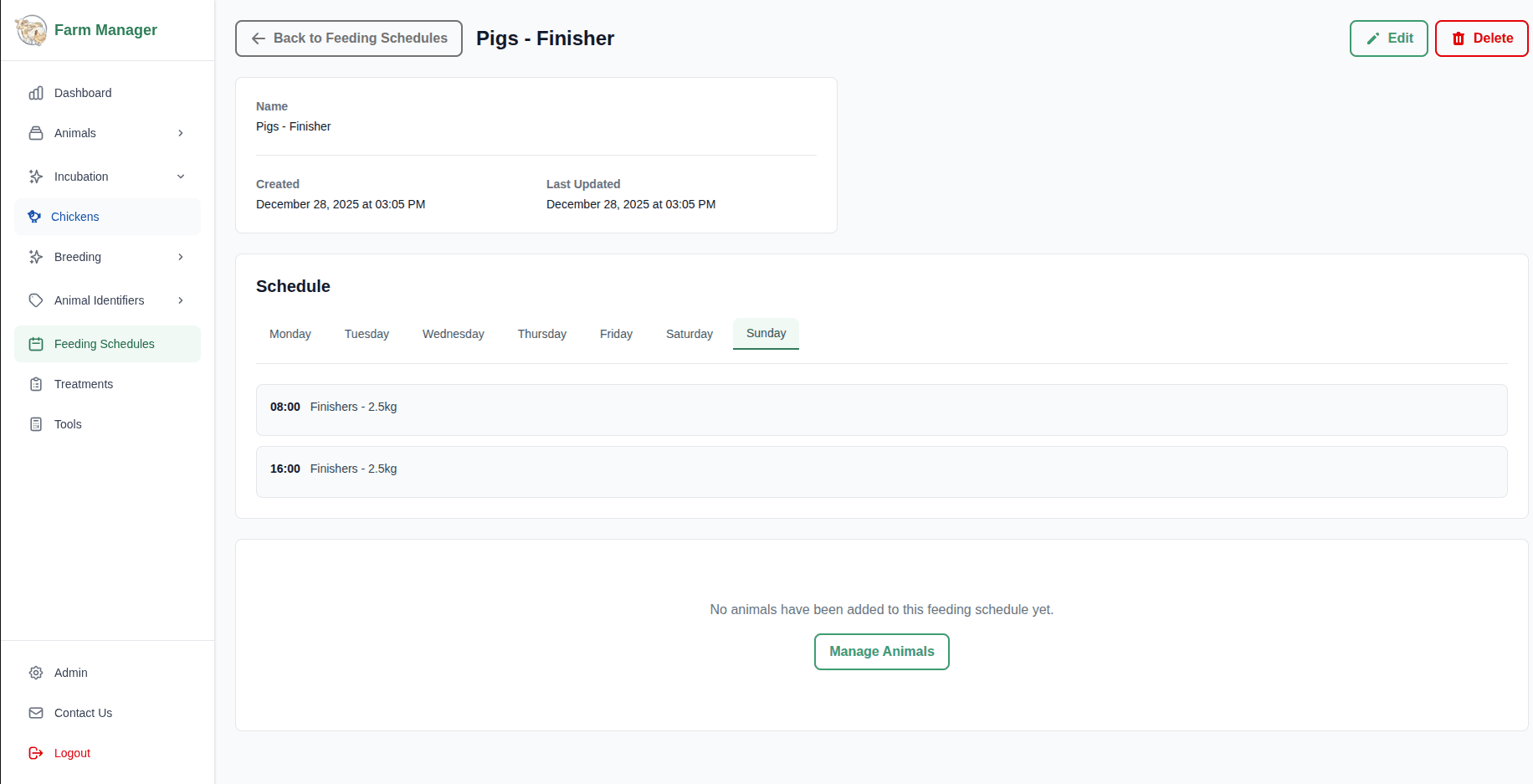Open Tools via its sidebar icon
The height and width of the screenshot is (784, 1533).
36,424
